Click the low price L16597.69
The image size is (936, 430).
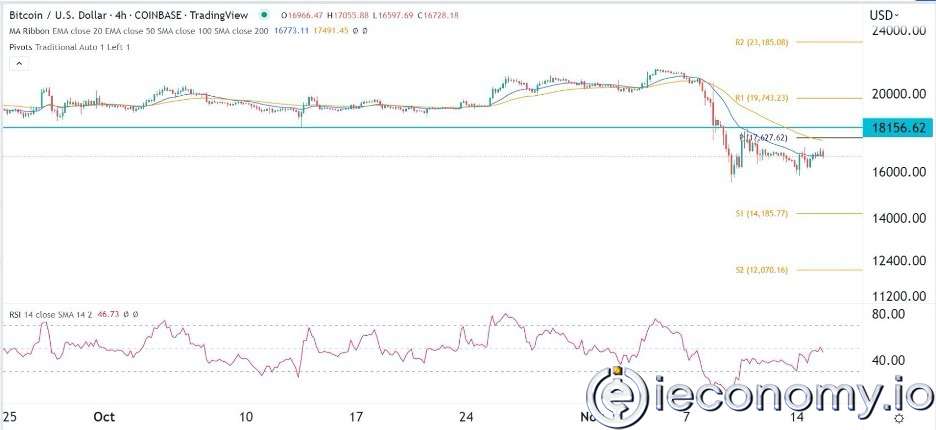point(391,16)
